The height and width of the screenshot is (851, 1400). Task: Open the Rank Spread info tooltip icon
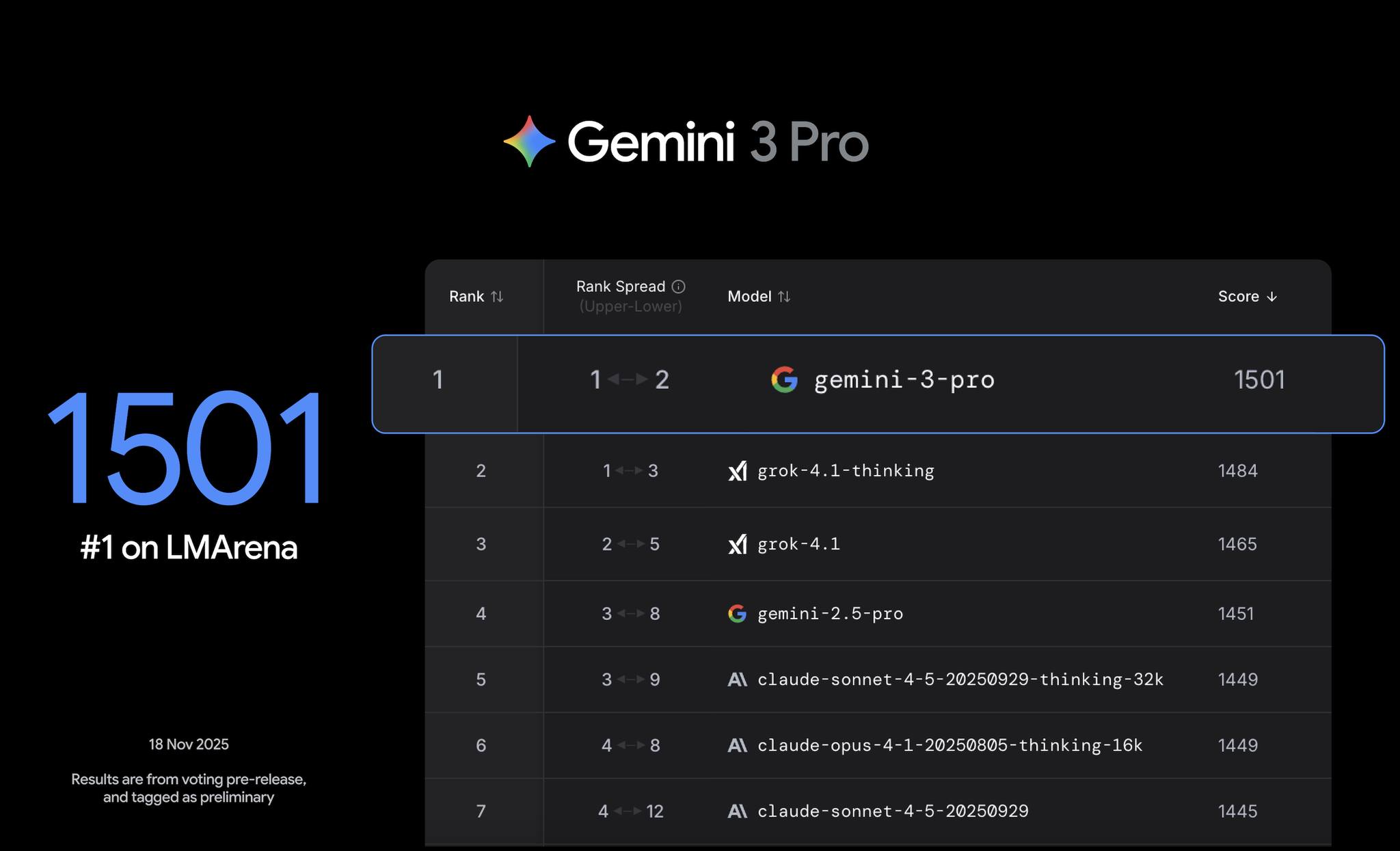pyautogui.click(x=679, y=286)
